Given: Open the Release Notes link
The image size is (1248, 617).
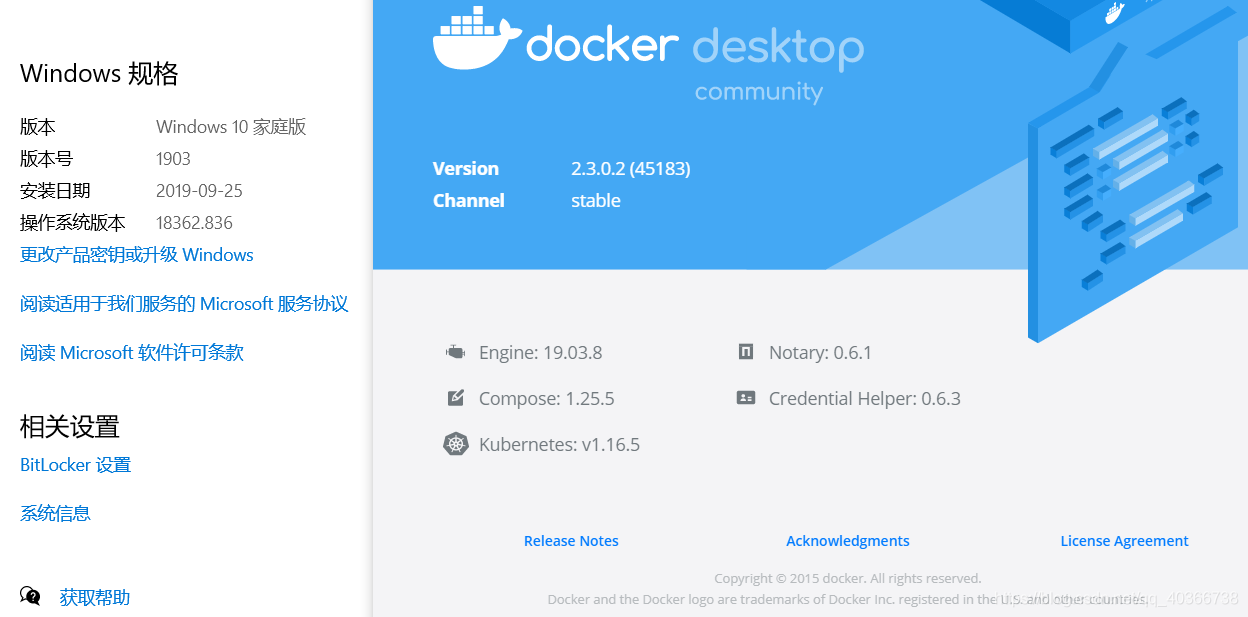Looking at the screenshot, I should pos(571,541).
